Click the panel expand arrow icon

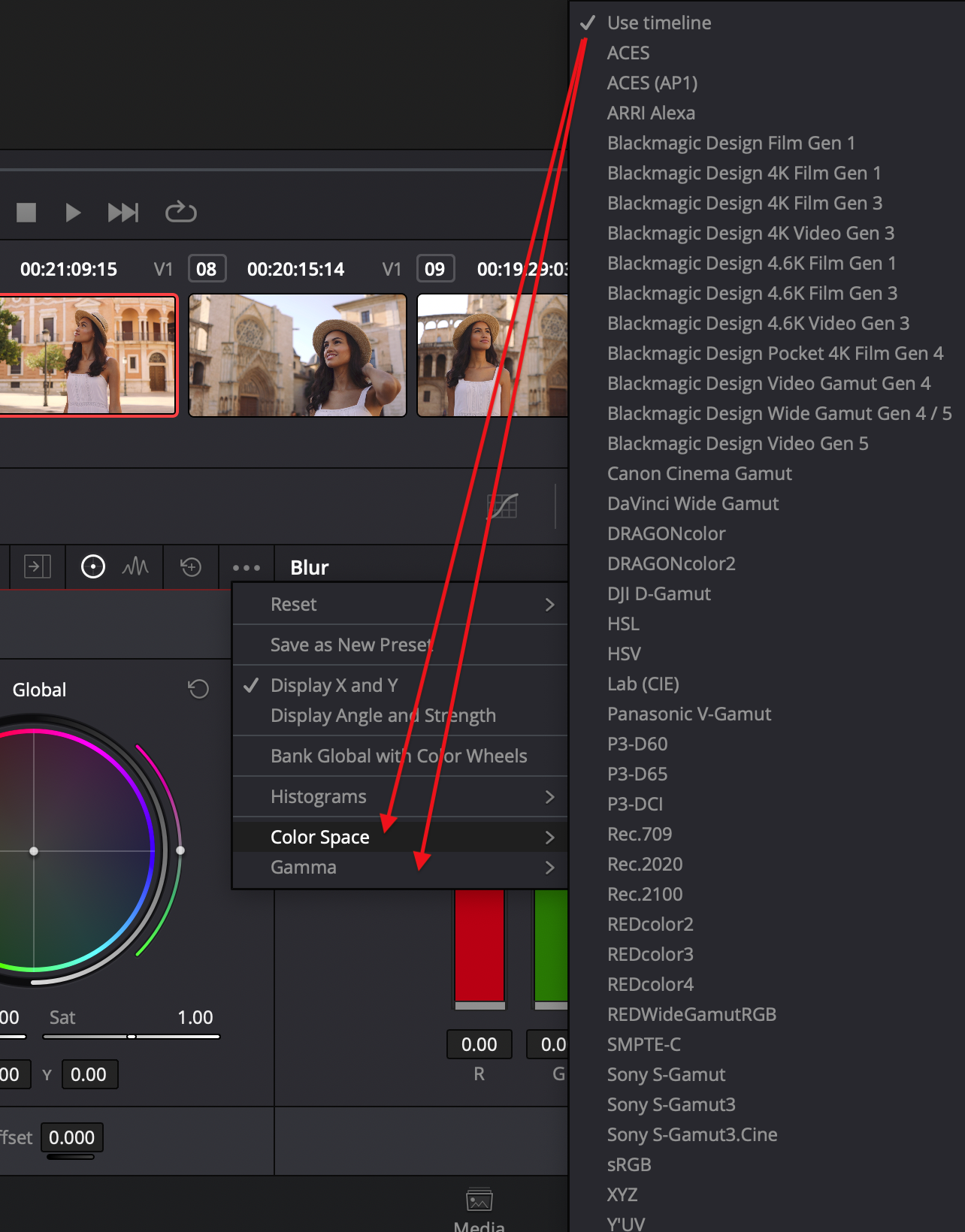(x=38, y=566)
